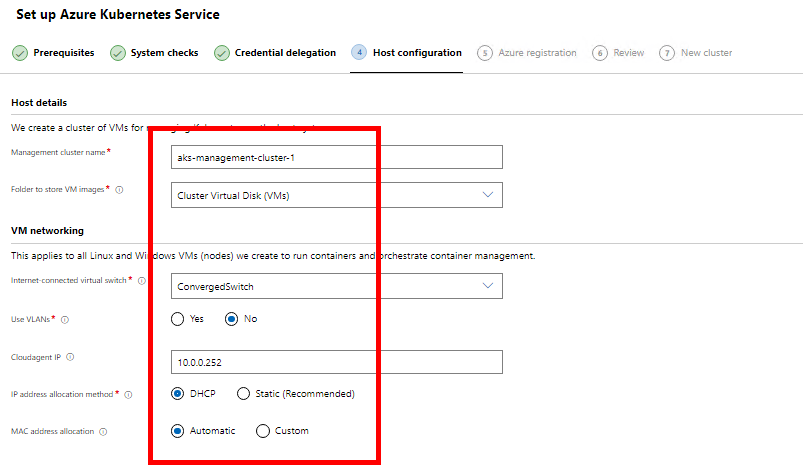
Task: Open the New cluster step tab
Action: point(696,53)
